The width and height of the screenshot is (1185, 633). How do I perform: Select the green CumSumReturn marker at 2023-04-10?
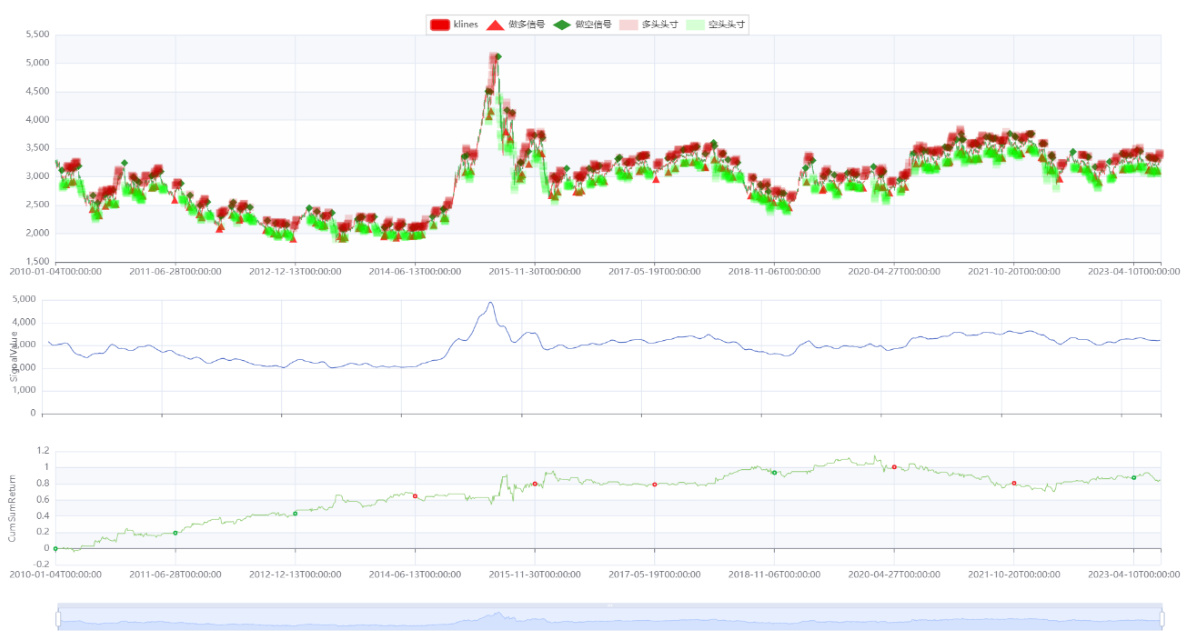coord(1134,478)
